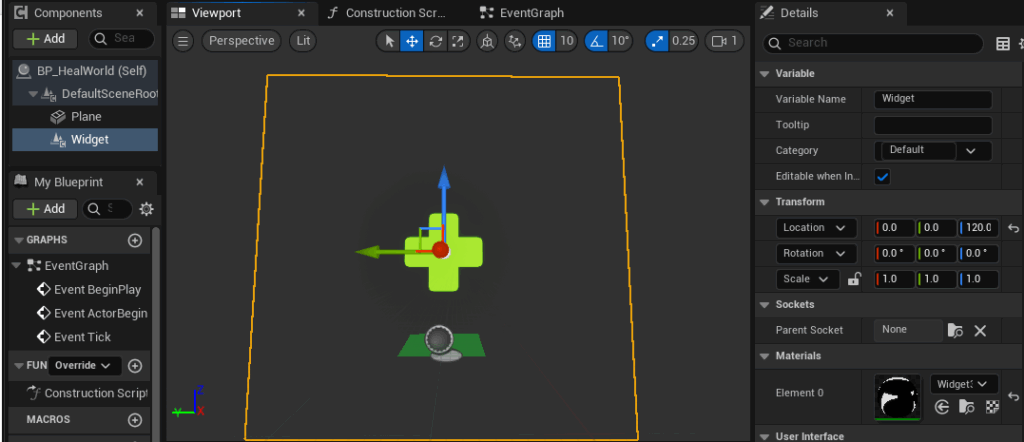Viewport: 1024px width, 442px height.
Task: Select the Plane component in tree
Action: point(85,117)
